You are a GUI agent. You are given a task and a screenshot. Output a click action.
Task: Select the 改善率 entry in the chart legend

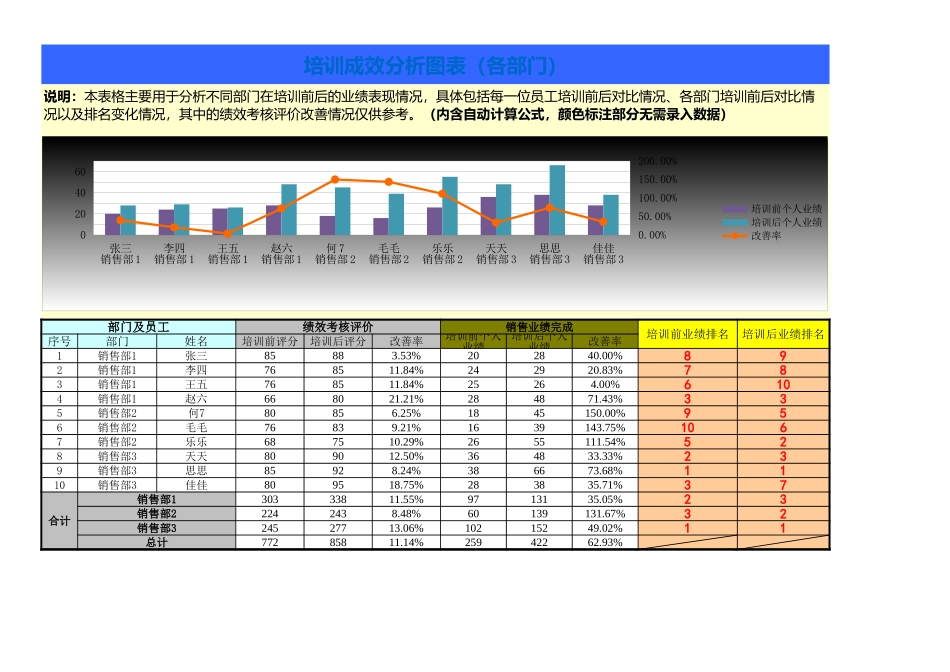(x=752, y=236)
